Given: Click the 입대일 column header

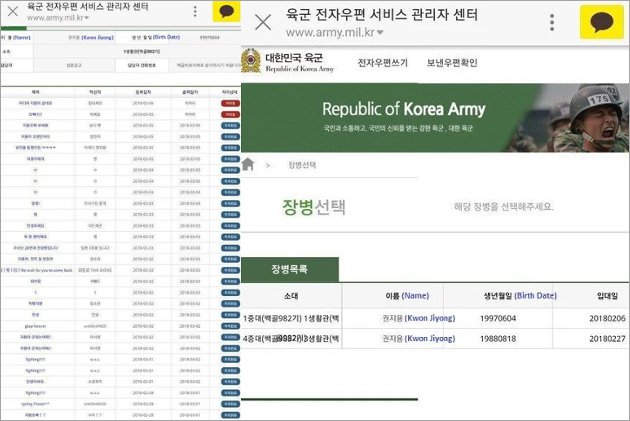Looking at the screenshot, I should pos(607,296).
